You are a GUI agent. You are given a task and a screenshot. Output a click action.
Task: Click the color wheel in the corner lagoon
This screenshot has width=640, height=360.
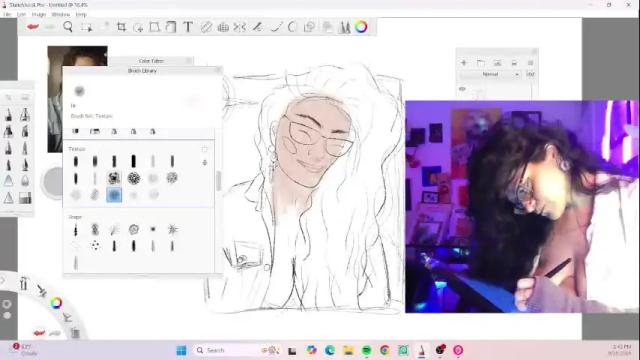56,302
